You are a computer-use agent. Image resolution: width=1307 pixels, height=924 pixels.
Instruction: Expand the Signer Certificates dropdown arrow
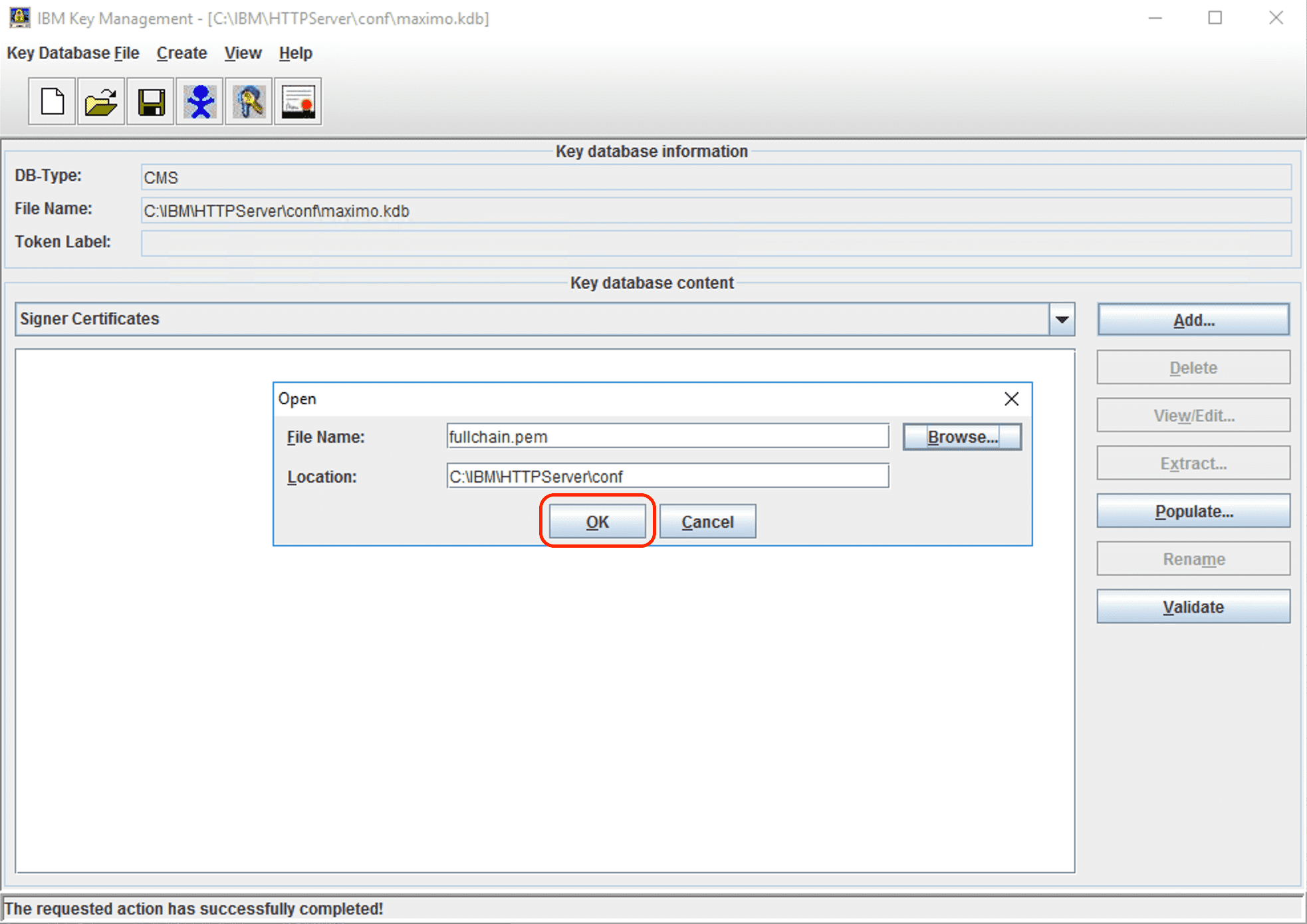[1062, 320]
